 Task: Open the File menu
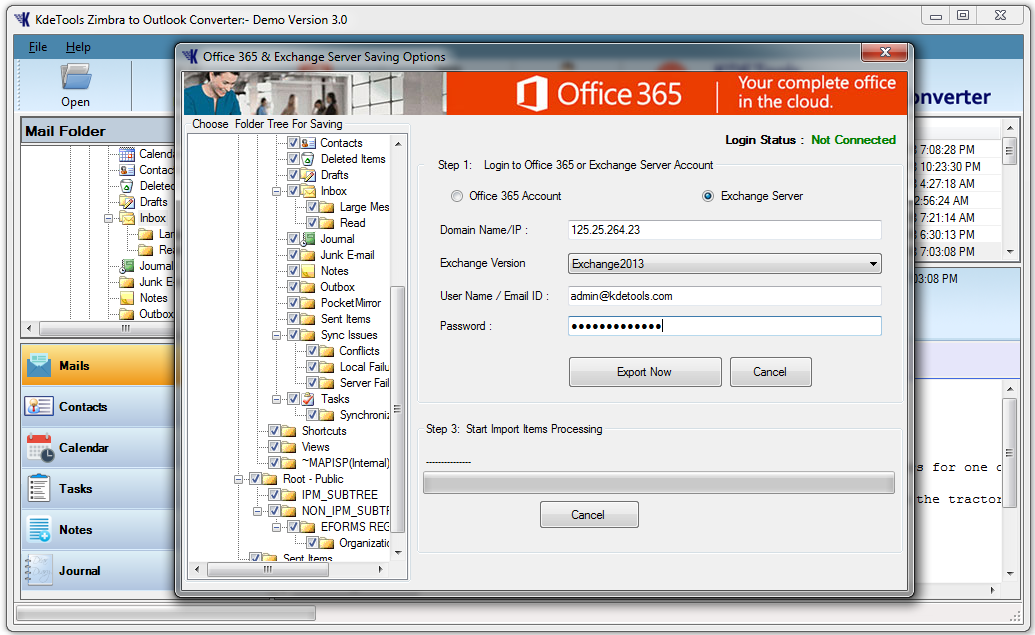(38, 47)
